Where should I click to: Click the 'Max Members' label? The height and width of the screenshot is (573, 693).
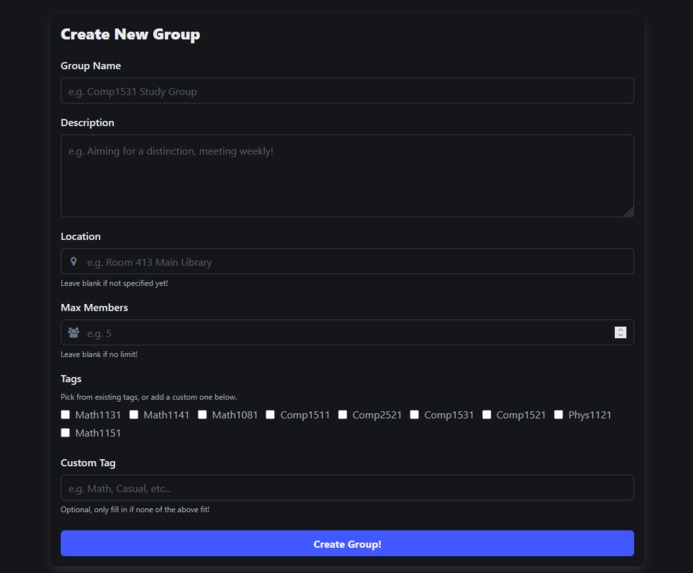pyautogui.click(x=94, y=308)
